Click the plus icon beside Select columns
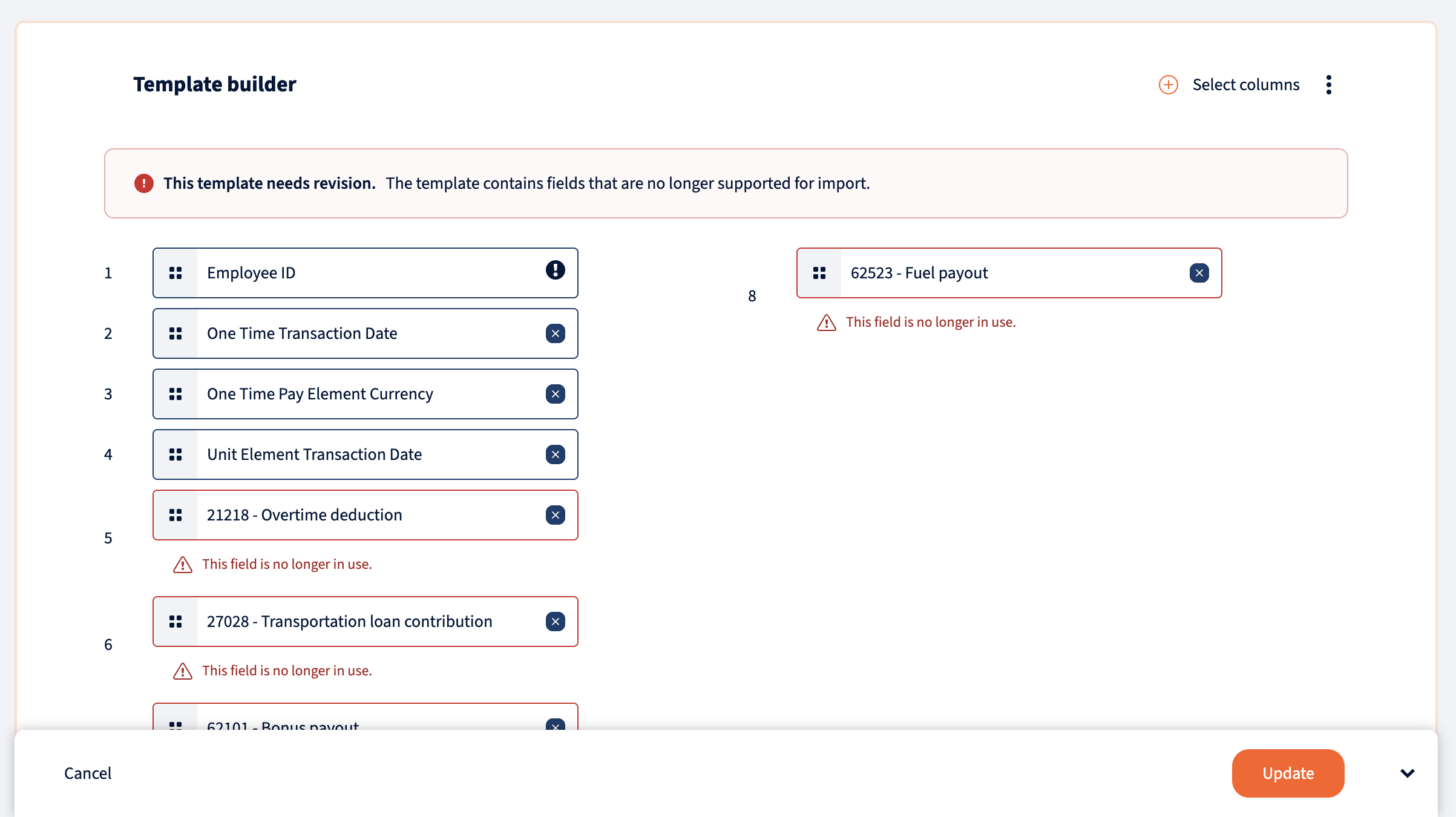Viewport: 1456px width, 817px height. 1168,85
